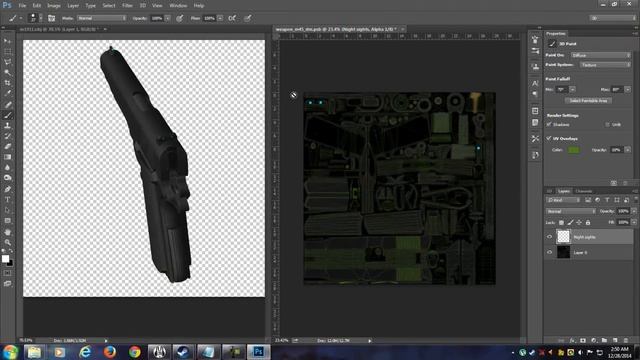This screenshot has height=360, width=640.
Task: Select the Hand tool
Action: click(x=7, y=232)
